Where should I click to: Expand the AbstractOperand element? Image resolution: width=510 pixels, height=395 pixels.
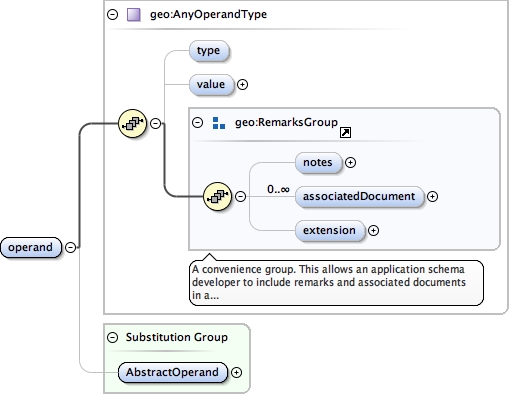(x=236, y=372)
